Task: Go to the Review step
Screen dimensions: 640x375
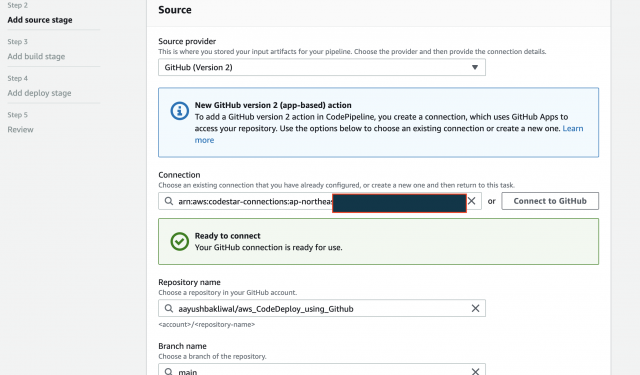Action: point(20,130)
